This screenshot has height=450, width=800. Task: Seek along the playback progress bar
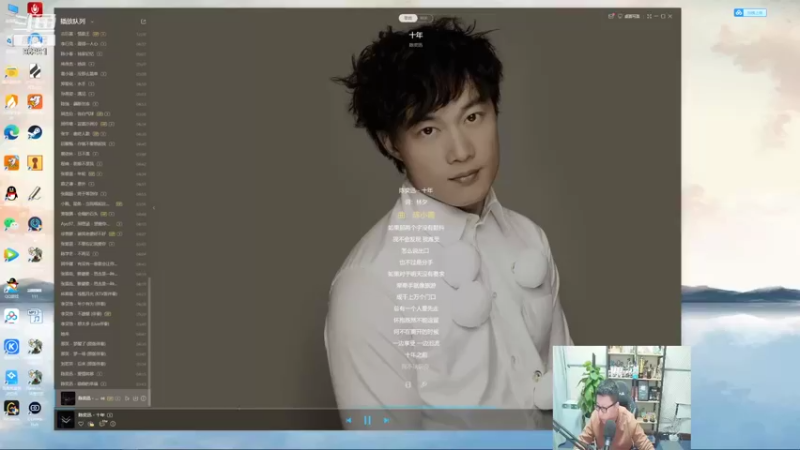367,409
